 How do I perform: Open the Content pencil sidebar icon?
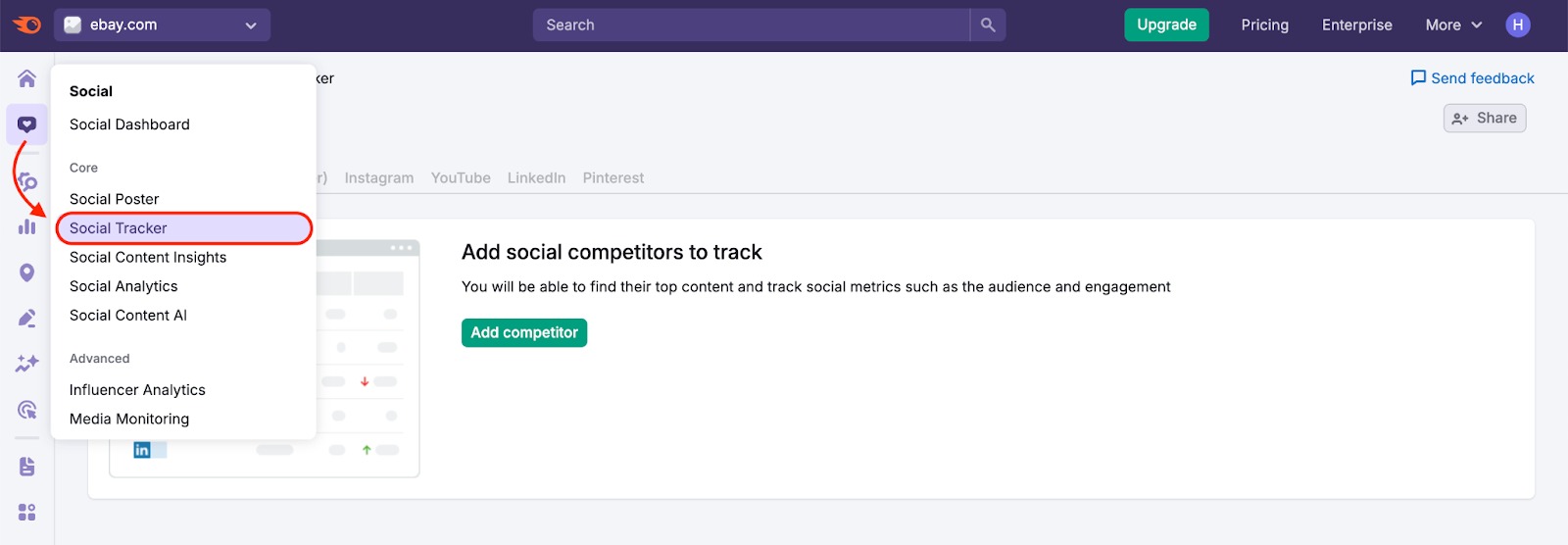pos(26,319)
